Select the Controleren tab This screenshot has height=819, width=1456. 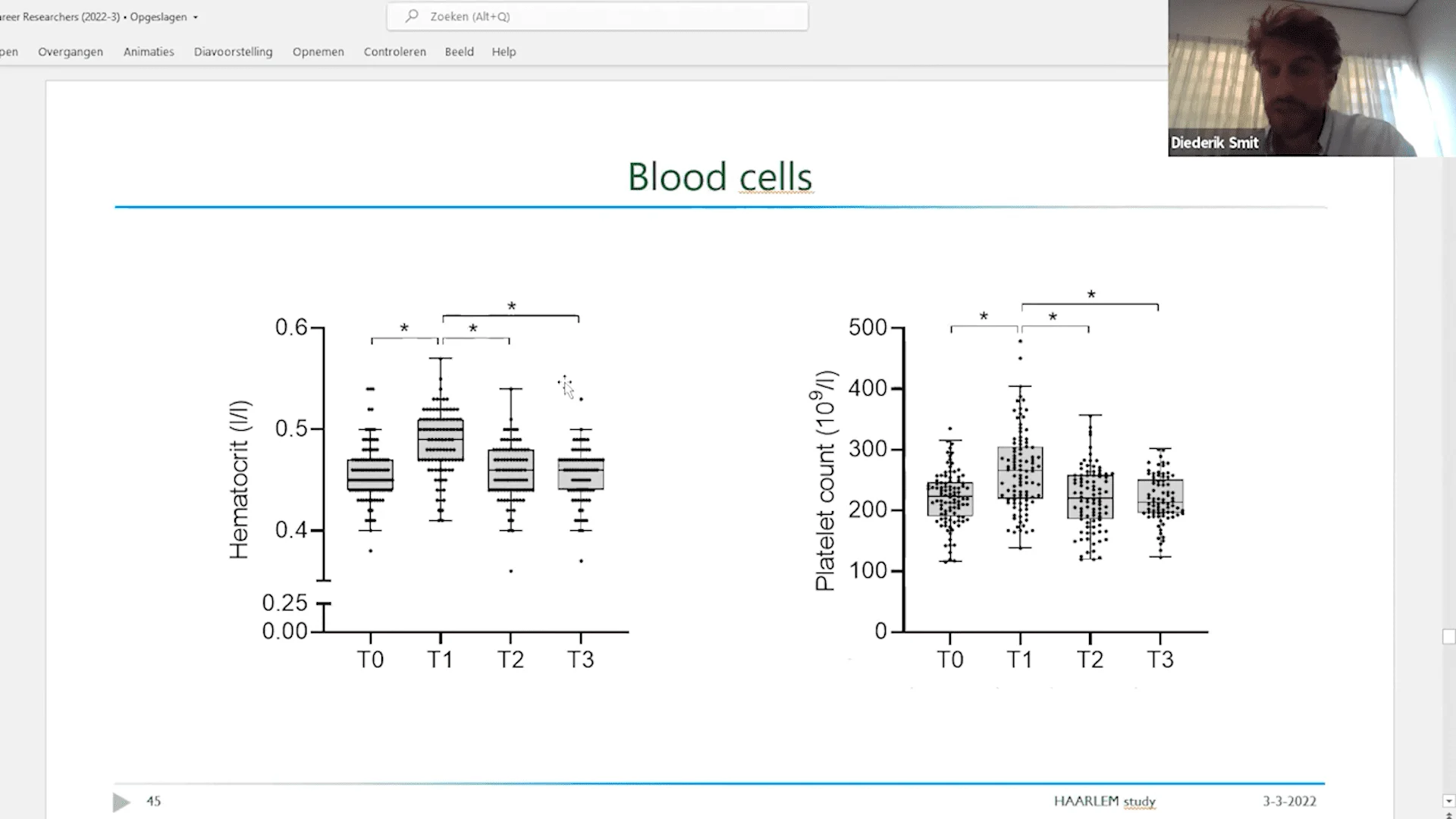(395, 52)
